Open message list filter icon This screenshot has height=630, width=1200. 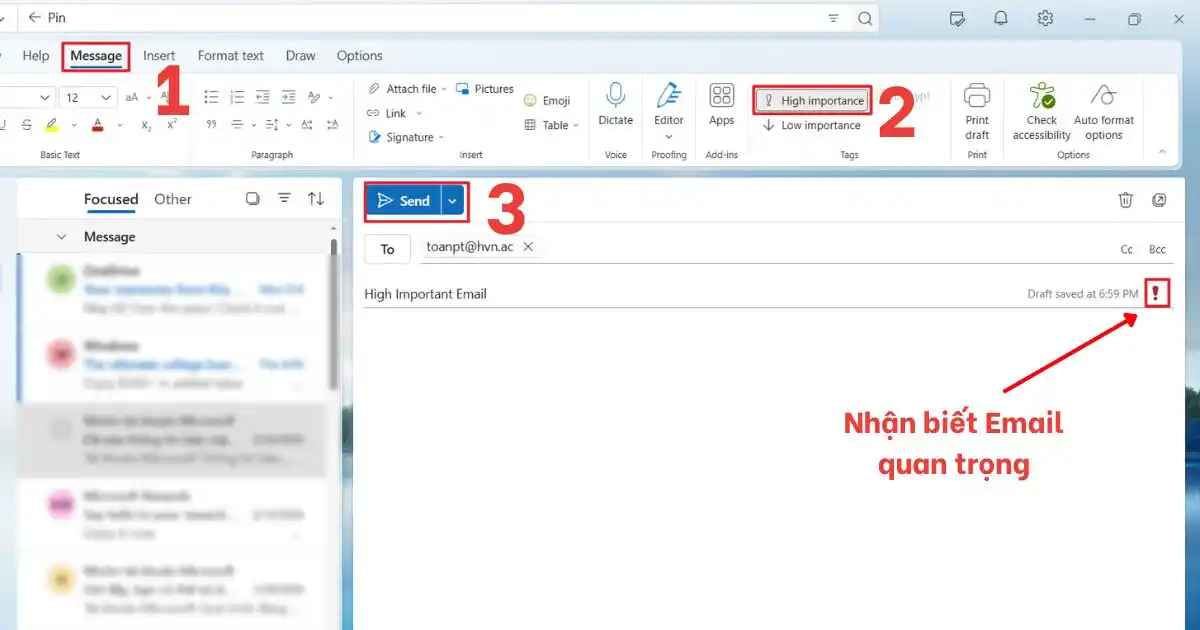pos(284,199)
